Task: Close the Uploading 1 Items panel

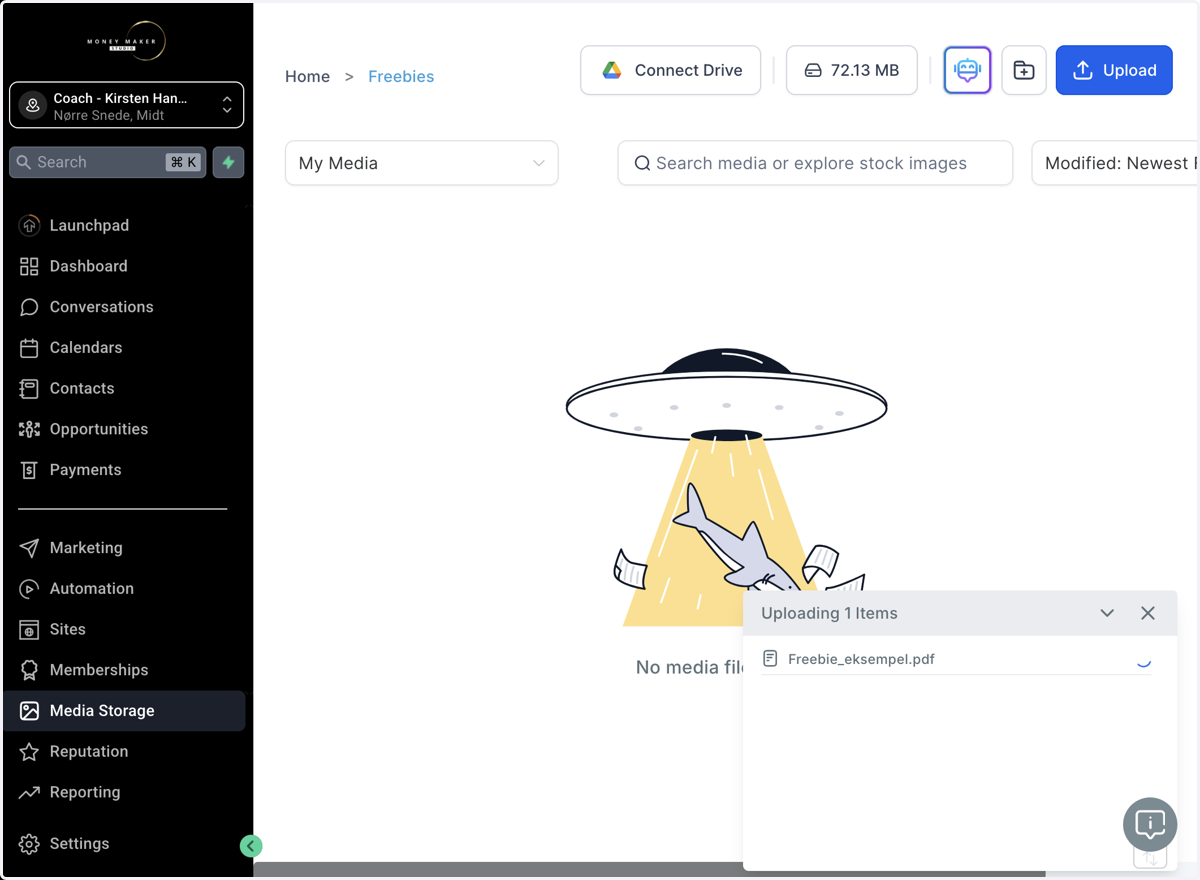Action: pyautogui.click(x=1148, y=613)
